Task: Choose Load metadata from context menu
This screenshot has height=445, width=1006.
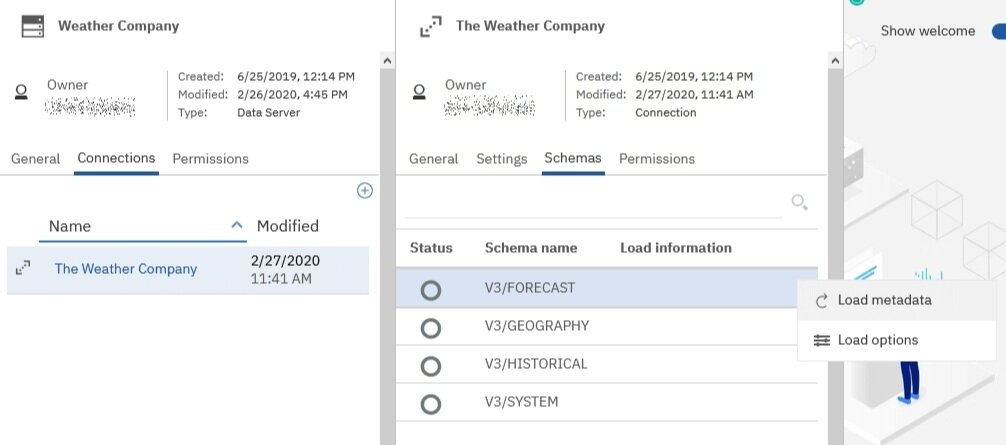Action: (x=897, y=300)
